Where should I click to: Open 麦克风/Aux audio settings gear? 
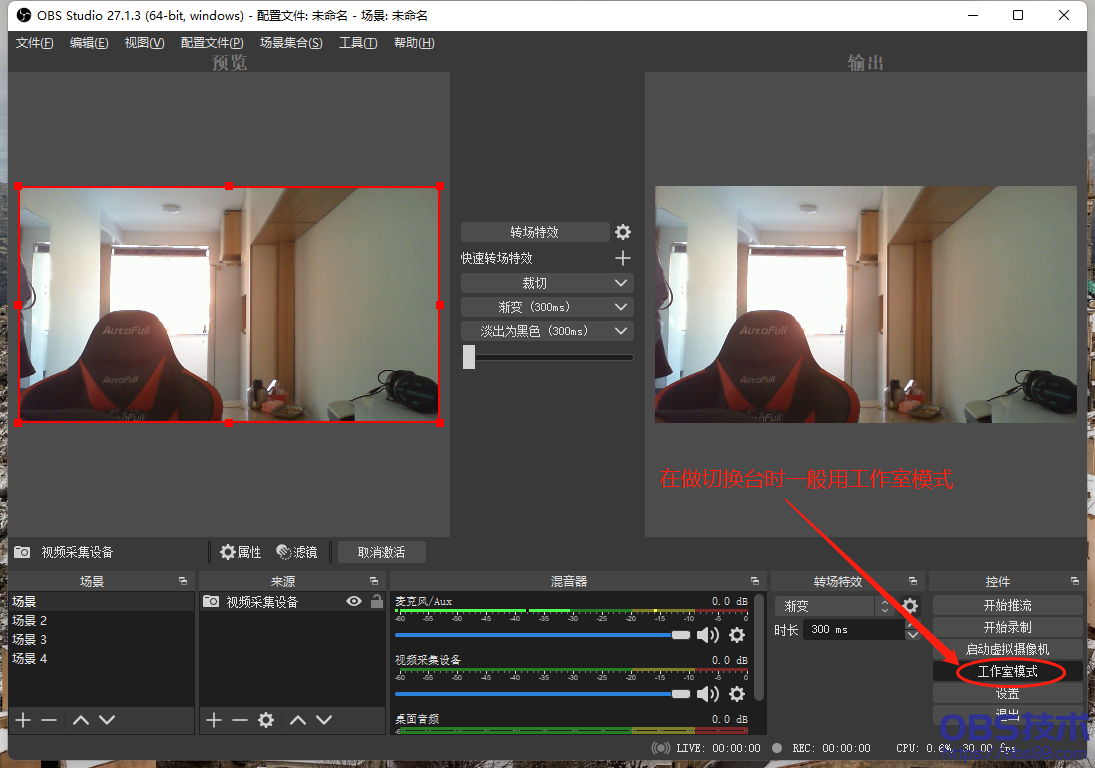point(737,635)
